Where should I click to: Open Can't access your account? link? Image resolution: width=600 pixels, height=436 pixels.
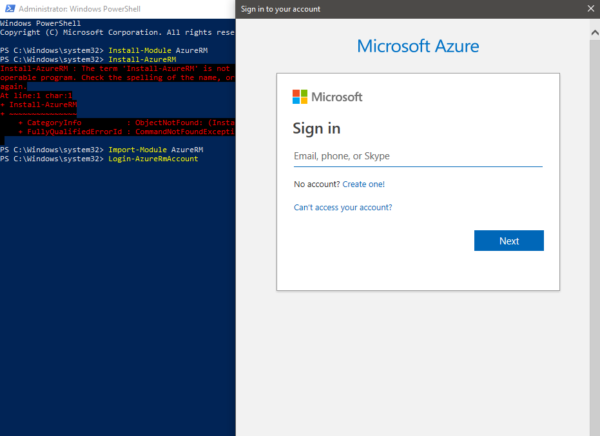[x=343, y=207]
